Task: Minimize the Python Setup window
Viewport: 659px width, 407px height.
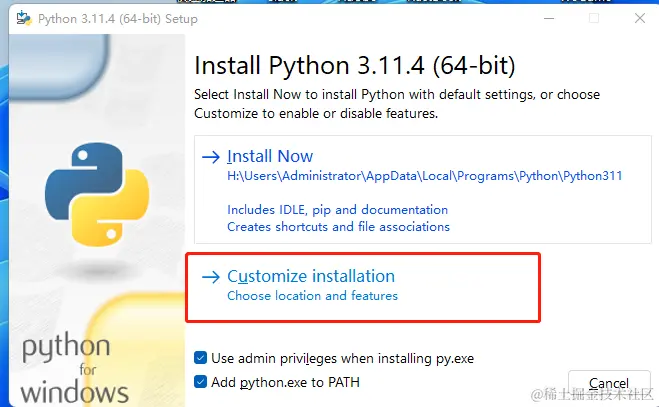Action: 549,18
